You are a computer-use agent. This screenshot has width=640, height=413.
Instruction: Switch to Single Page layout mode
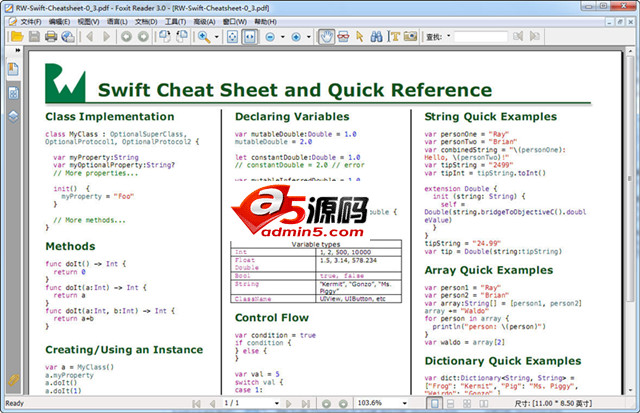pyautogui.click(x=435, y=404)
